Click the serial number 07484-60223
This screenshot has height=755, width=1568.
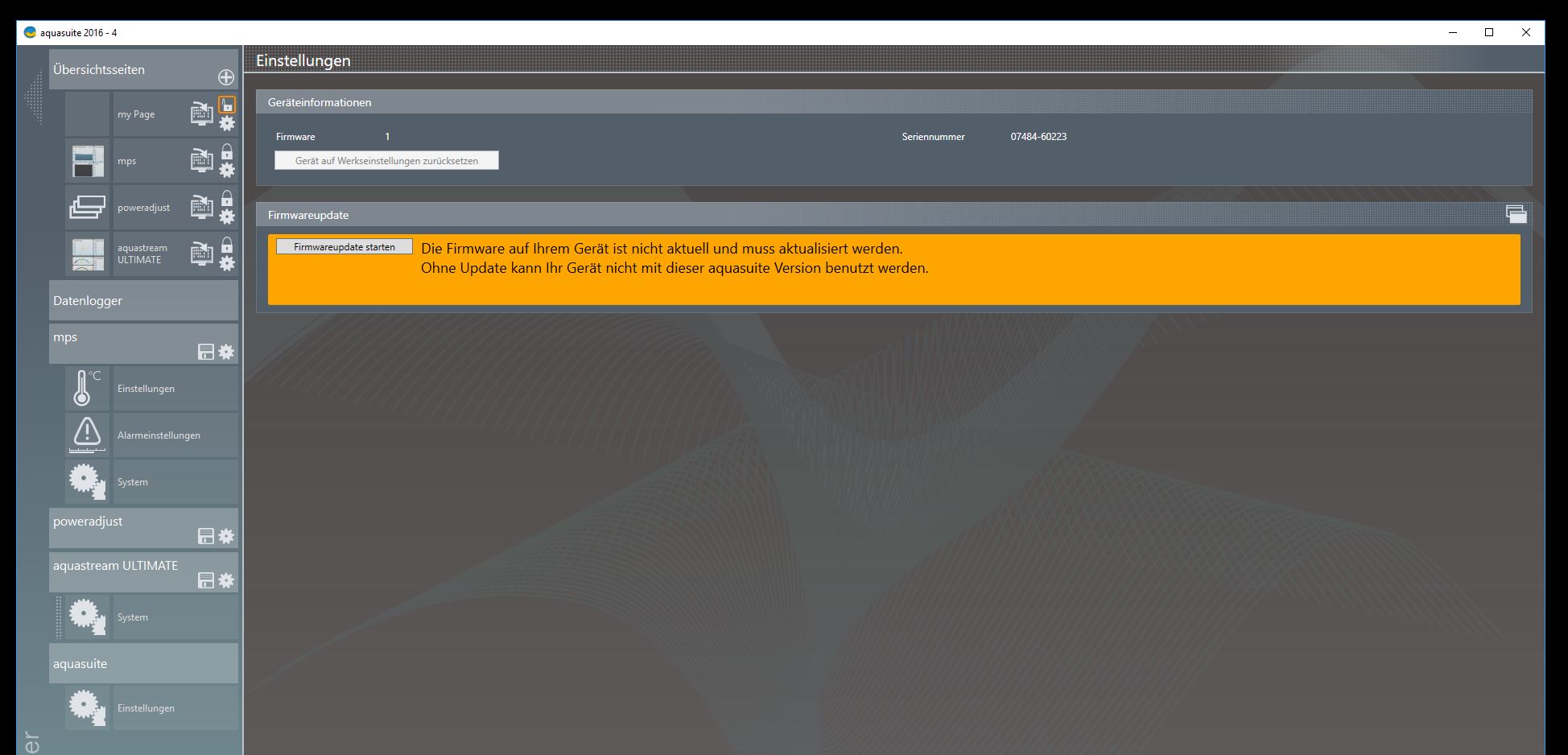pyautogui.click(x=1038, y=137)
